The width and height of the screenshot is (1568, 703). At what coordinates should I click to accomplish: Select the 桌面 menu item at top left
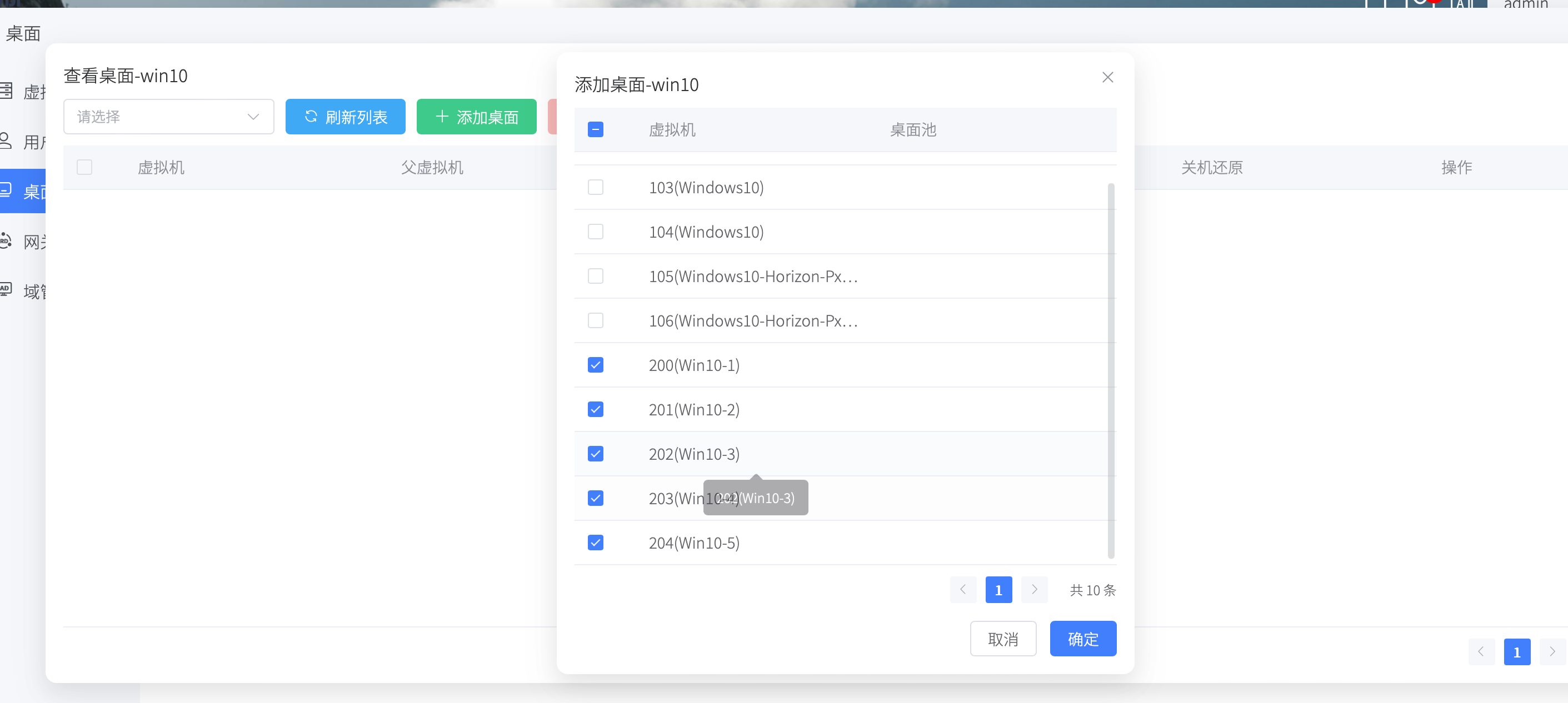coord(23,34)
